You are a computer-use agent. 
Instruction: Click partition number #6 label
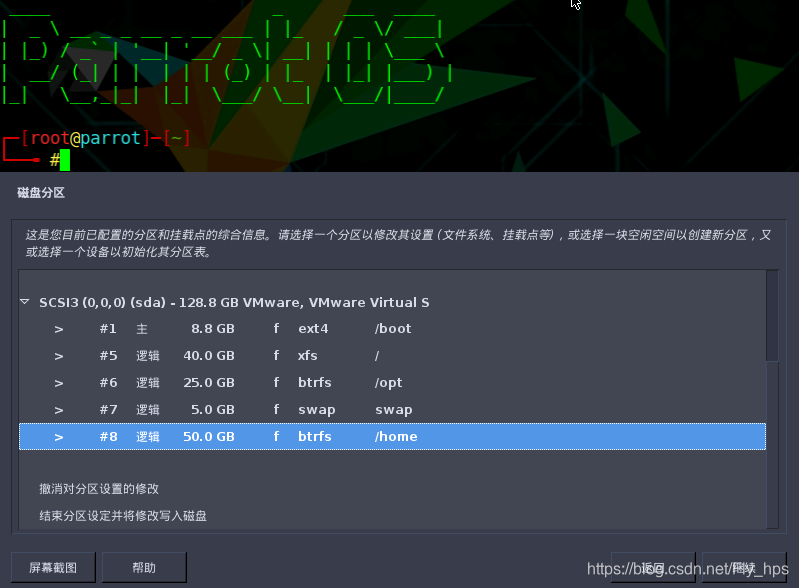108,383
